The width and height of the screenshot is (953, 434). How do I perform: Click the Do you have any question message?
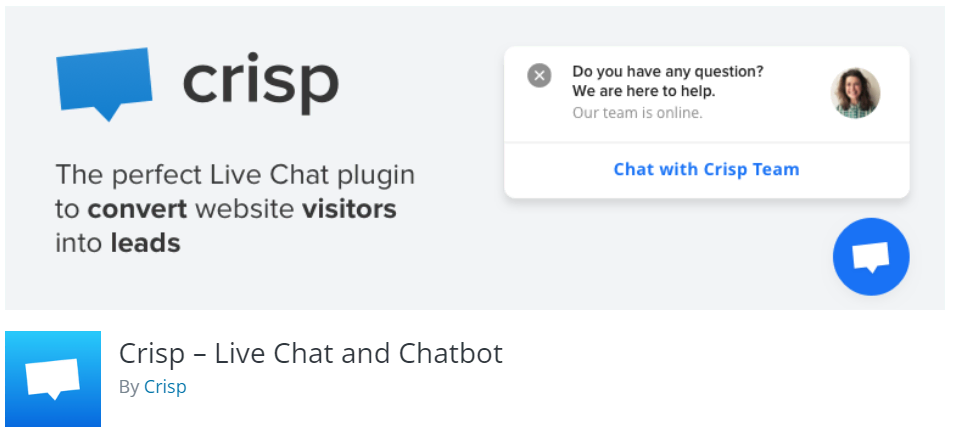pyautogui.click(x=667, y=72)
